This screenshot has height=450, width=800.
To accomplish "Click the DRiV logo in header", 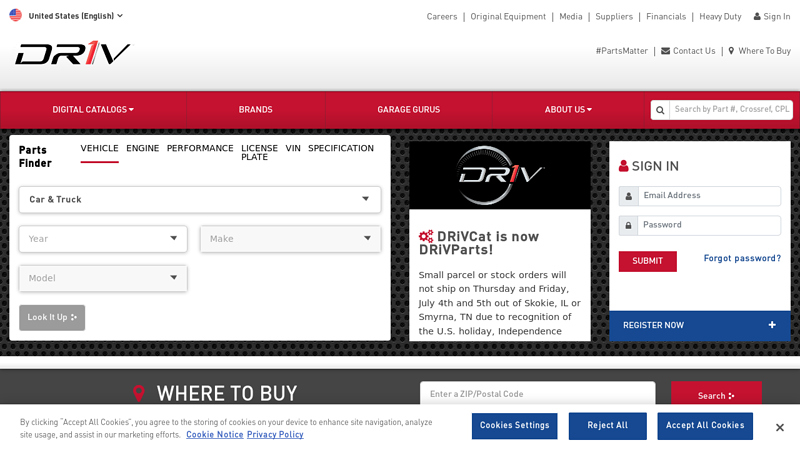I will click(72, 54).
